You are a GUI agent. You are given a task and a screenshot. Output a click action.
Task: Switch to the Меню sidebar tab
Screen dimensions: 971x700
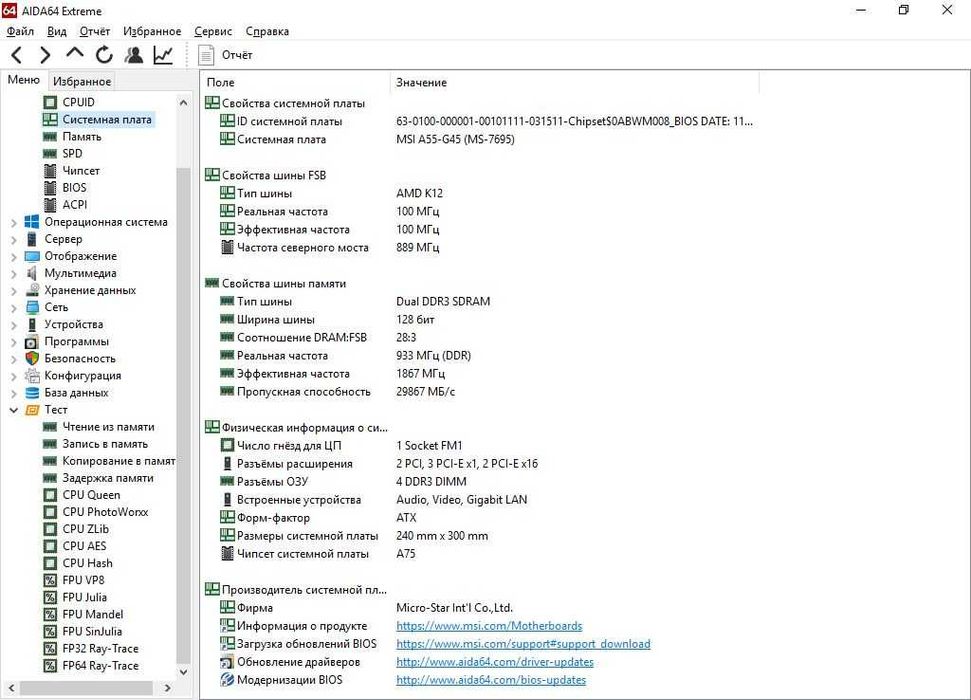pyautogui.click(x=24, y=80)
